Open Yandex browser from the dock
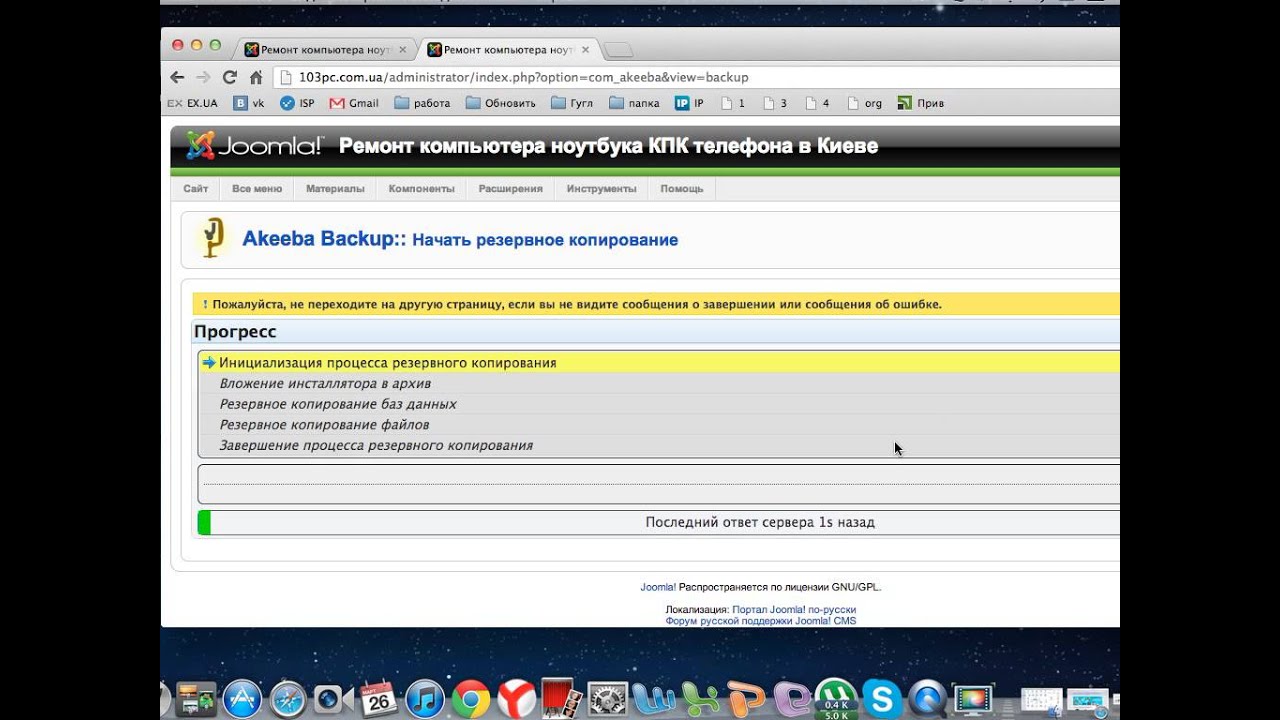The height and width of the screenshot is (720, 1280). [517, 699]
